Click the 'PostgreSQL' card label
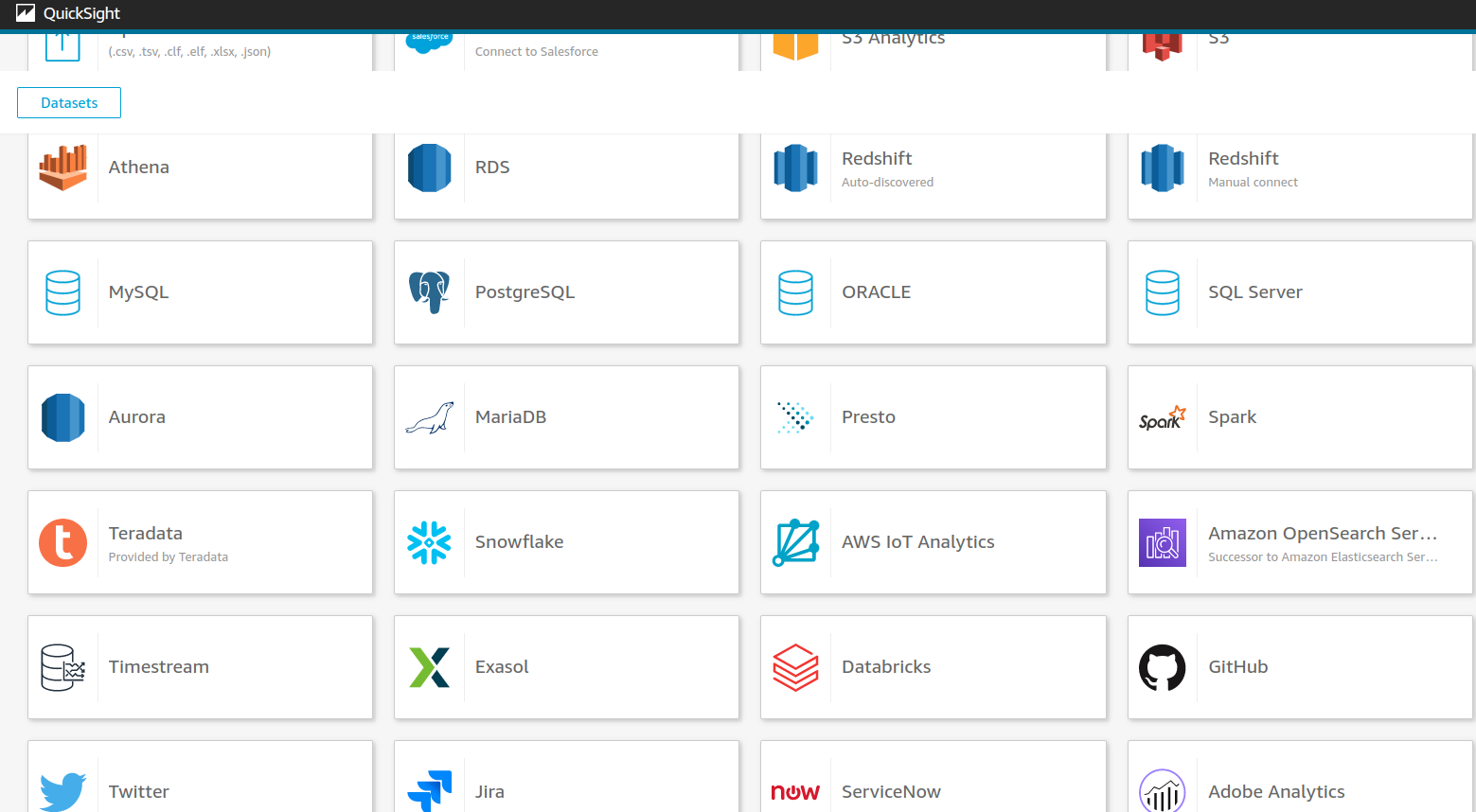 [525, 292]
